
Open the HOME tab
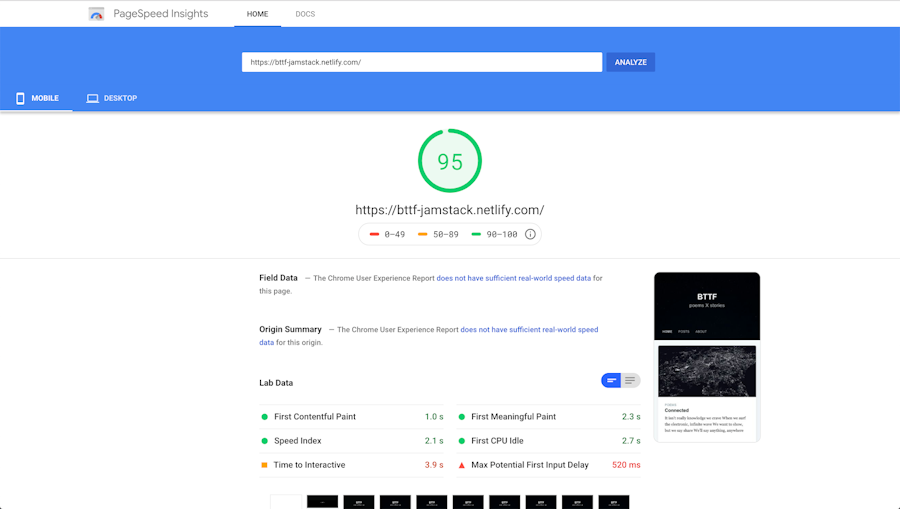(257, 14)
